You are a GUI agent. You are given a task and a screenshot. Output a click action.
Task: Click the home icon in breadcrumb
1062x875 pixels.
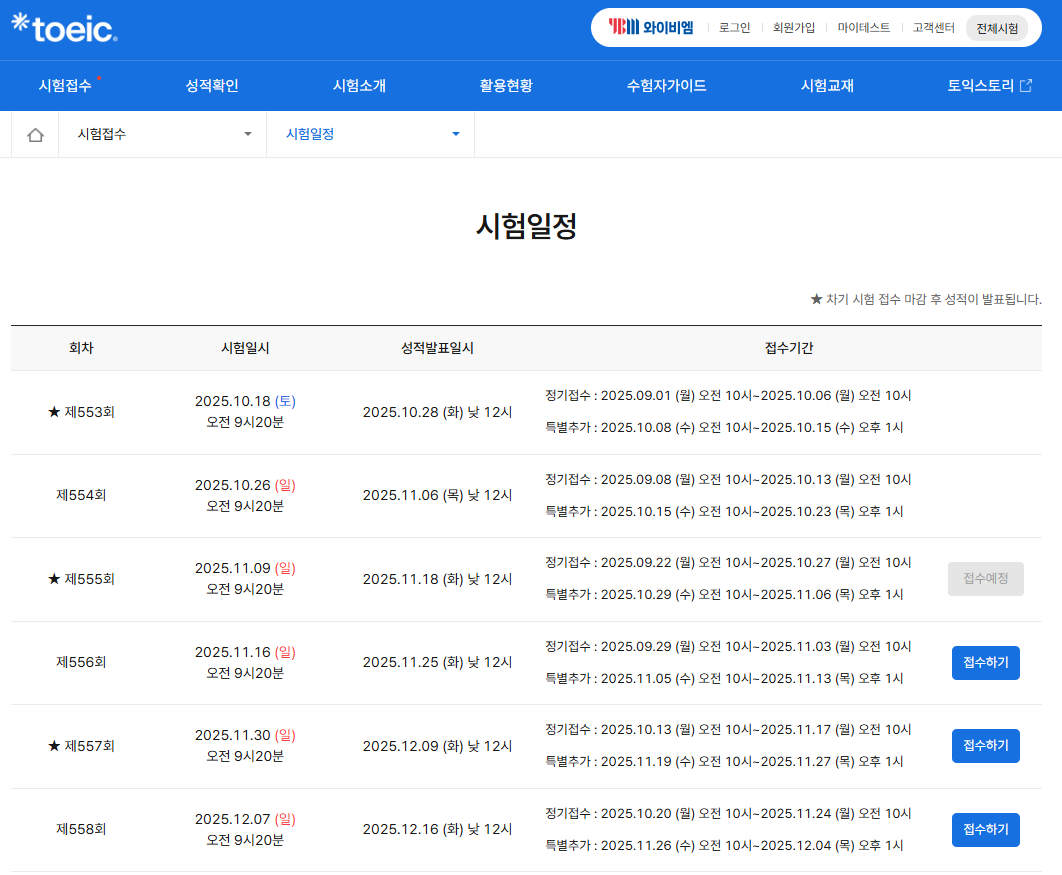coord(35,134)
